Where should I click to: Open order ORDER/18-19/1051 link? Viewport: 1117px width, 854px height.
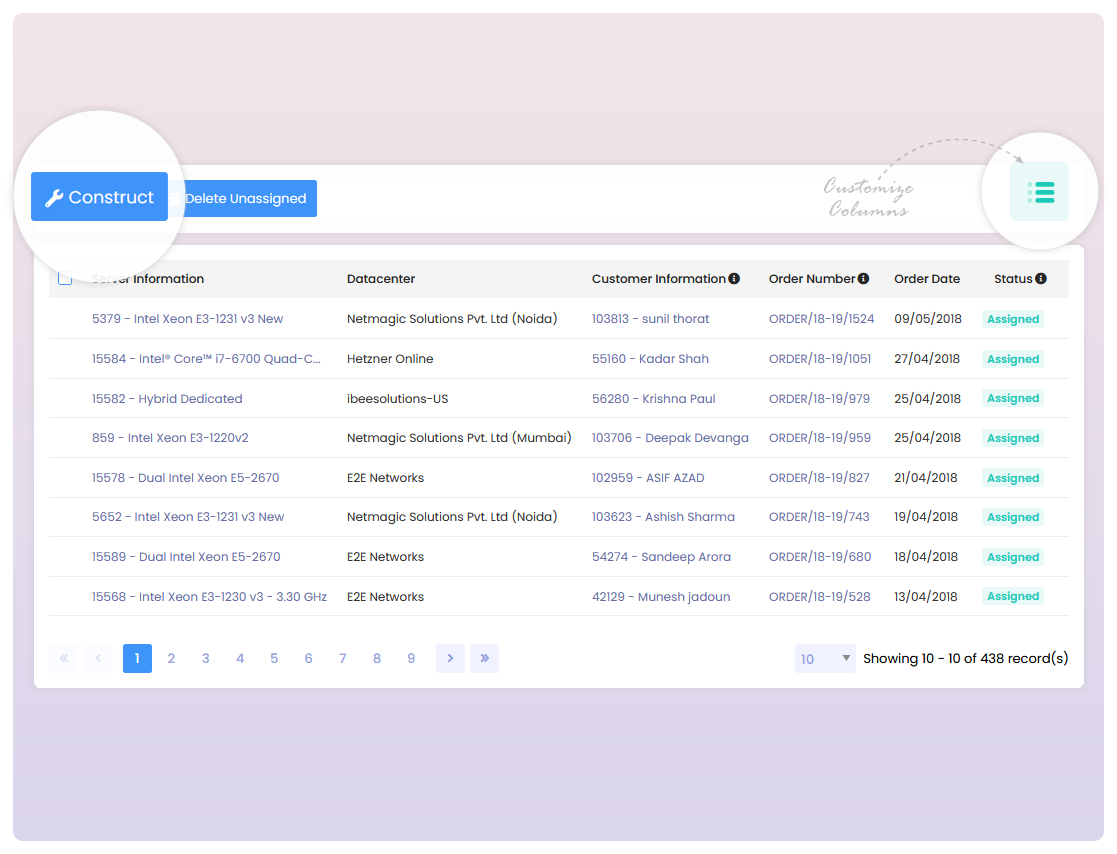coord(820,359)
